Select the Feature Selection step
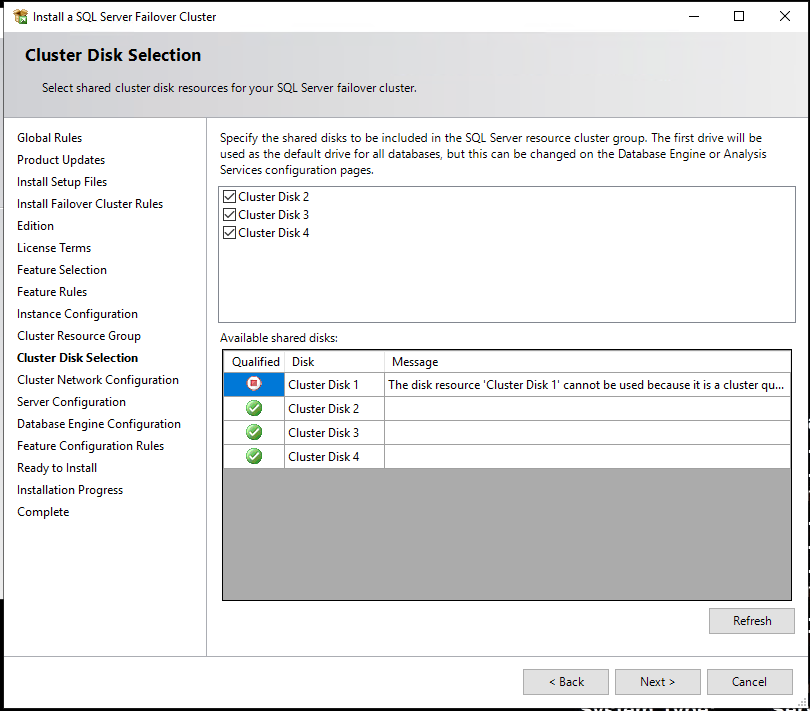This screenshot has height=711, width=810. (x=62, y=270)
